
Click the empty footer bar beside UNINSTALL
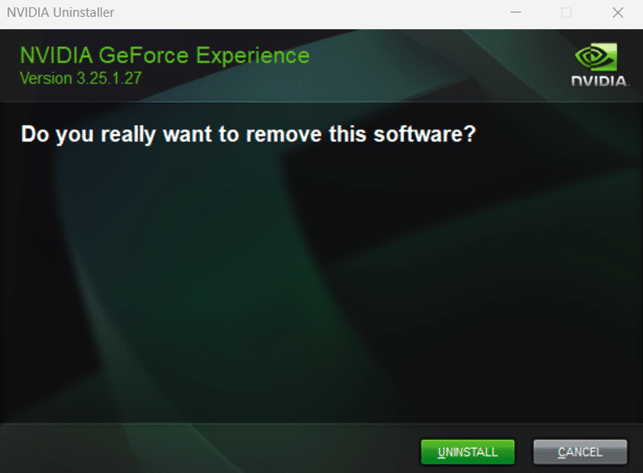coord(205,449)
